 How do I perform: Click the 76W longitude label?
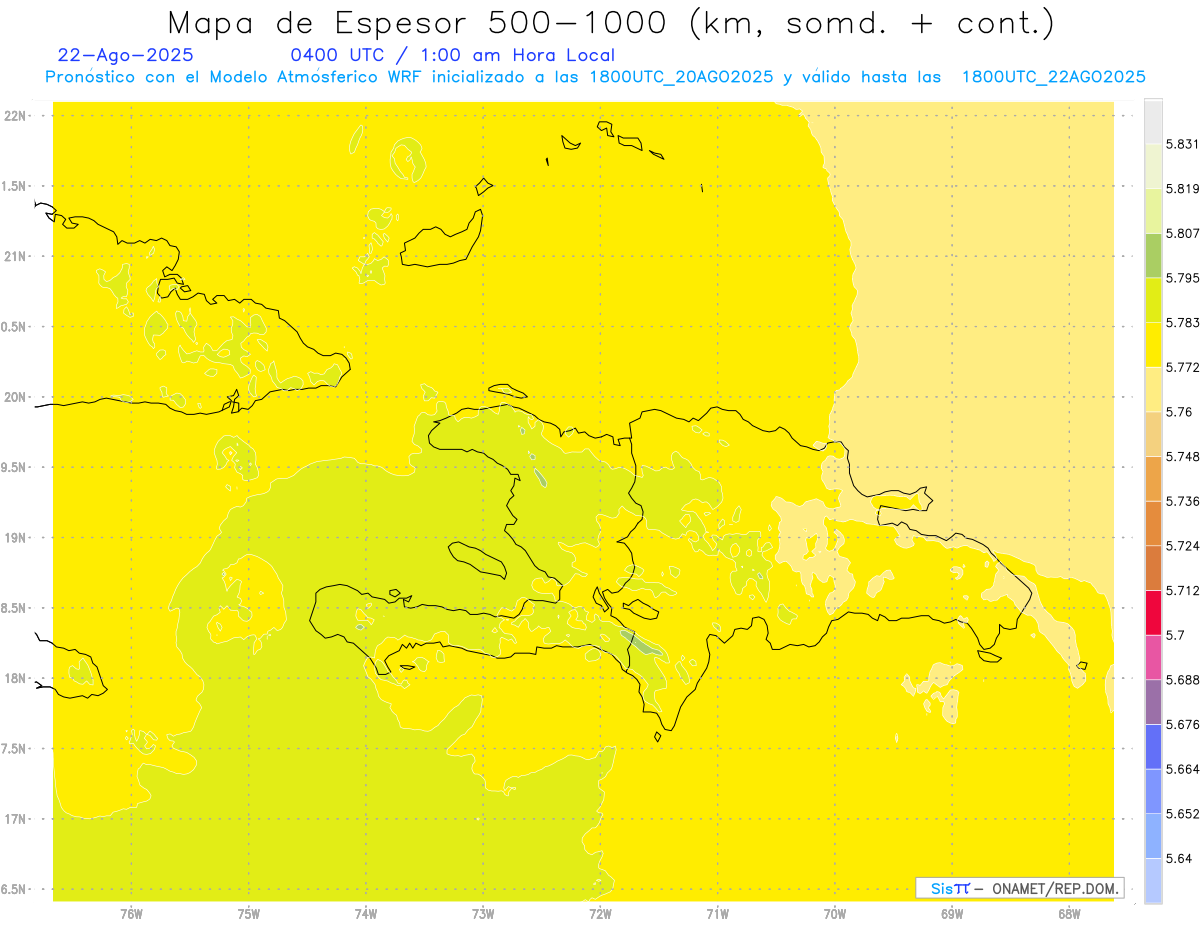[131, 913]
